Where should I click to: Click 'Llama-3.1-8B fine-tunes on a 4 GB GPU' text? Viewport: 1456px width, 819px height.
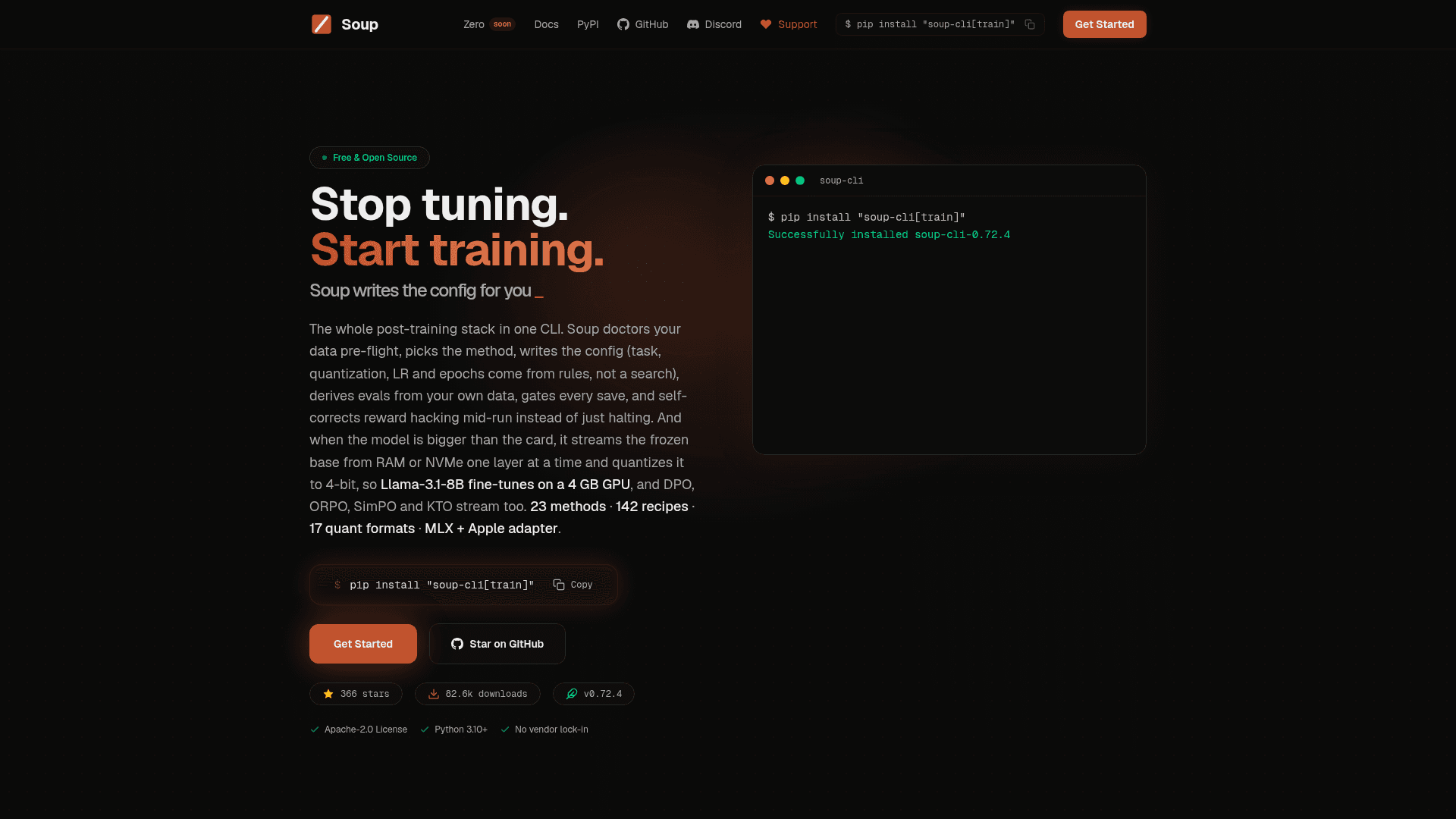coord(505,485)
